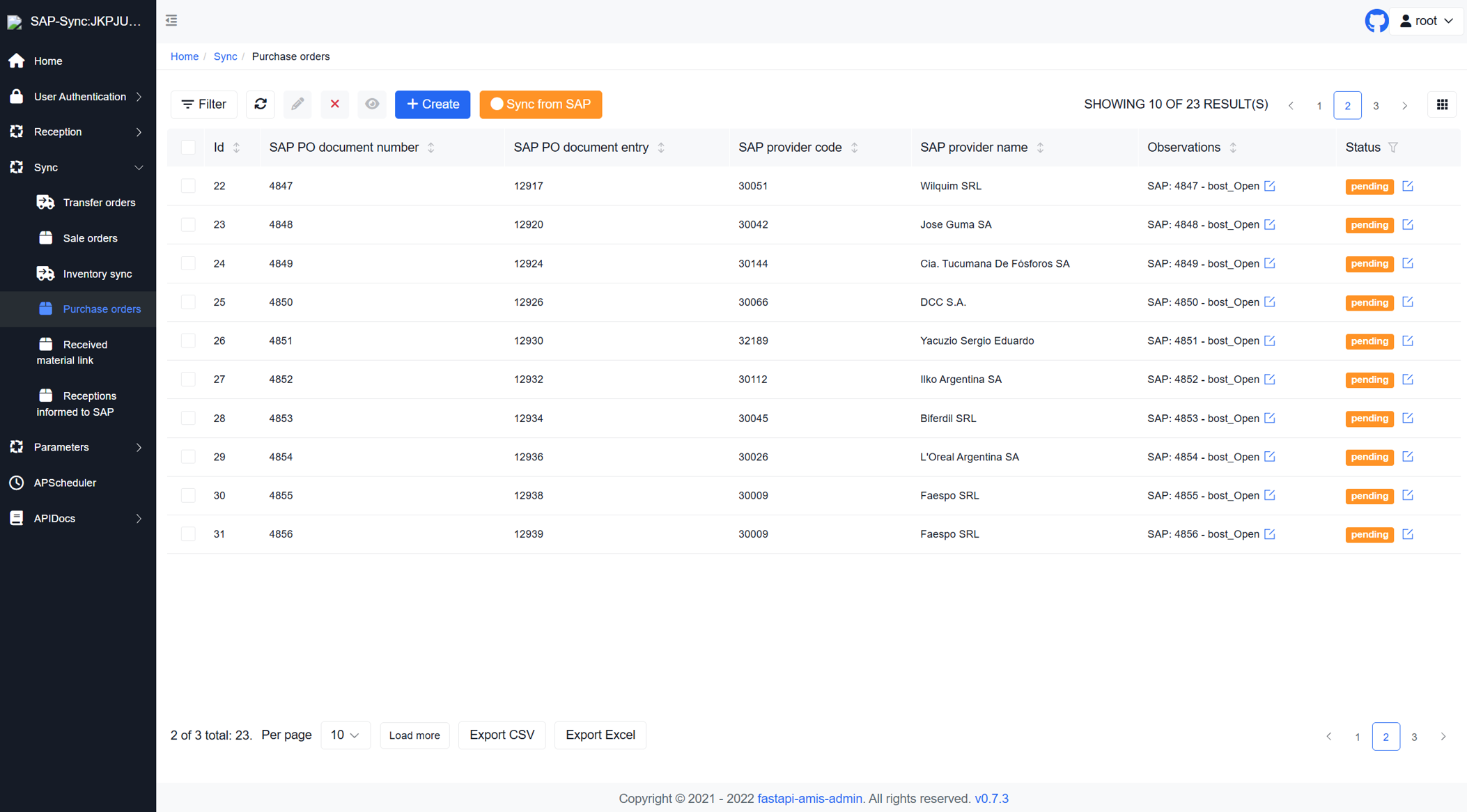
Task: Click the red delete X icon
Action: (335, 104)
